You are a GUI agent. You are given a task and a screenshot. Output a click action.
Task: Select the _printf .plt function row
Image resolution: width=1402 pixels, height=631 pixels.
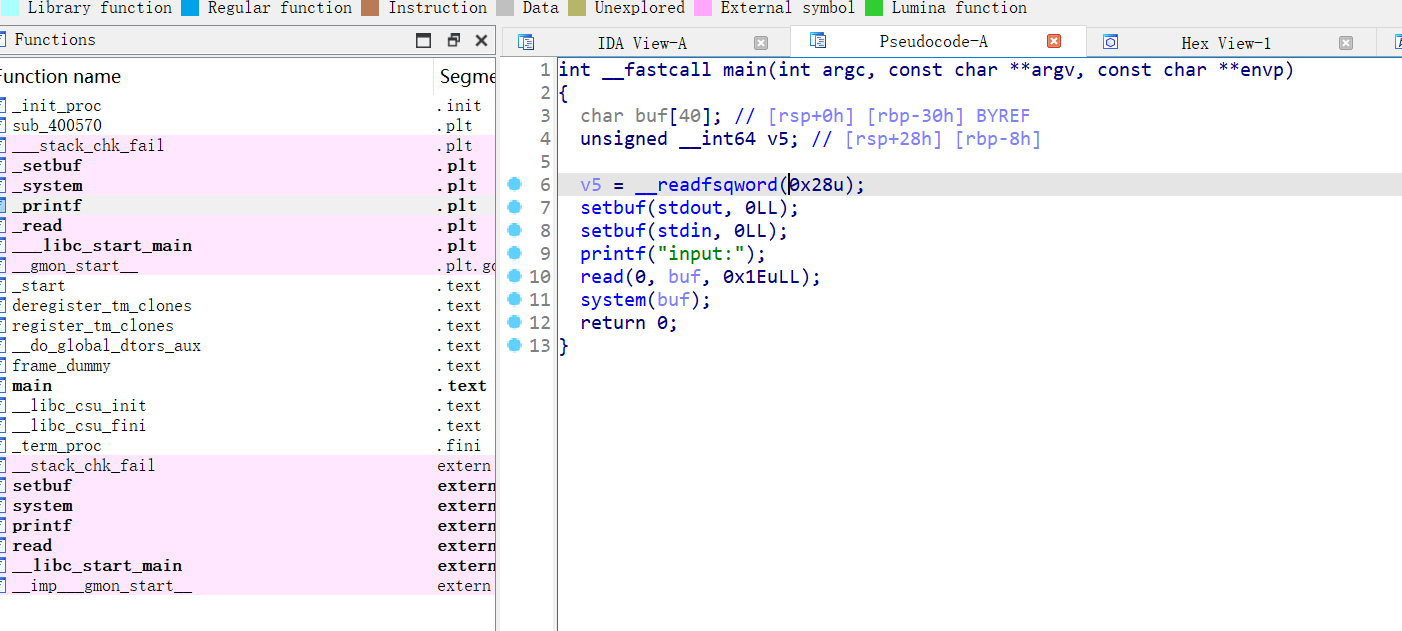[248, 206]
